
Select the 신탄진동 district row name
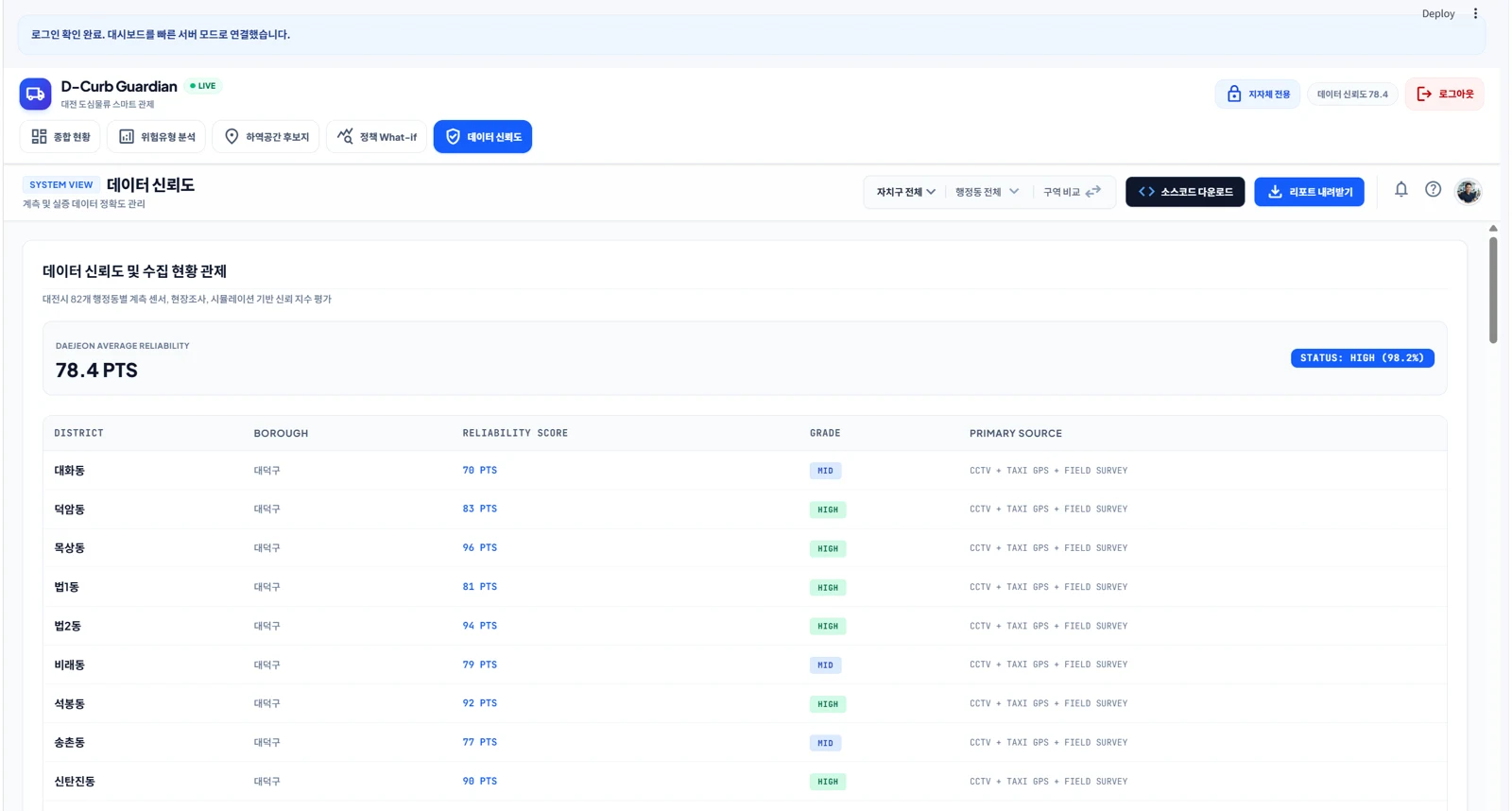(75, 782)
